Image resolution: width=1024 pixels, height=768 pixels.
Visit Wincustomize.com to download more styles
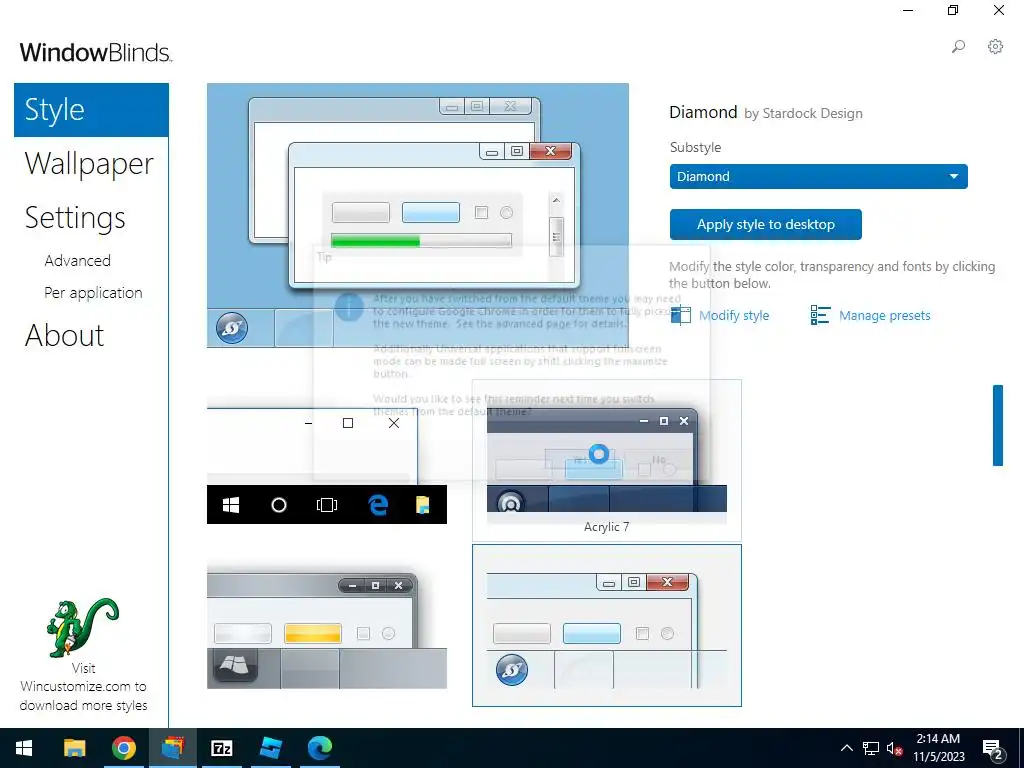point(84,686)
